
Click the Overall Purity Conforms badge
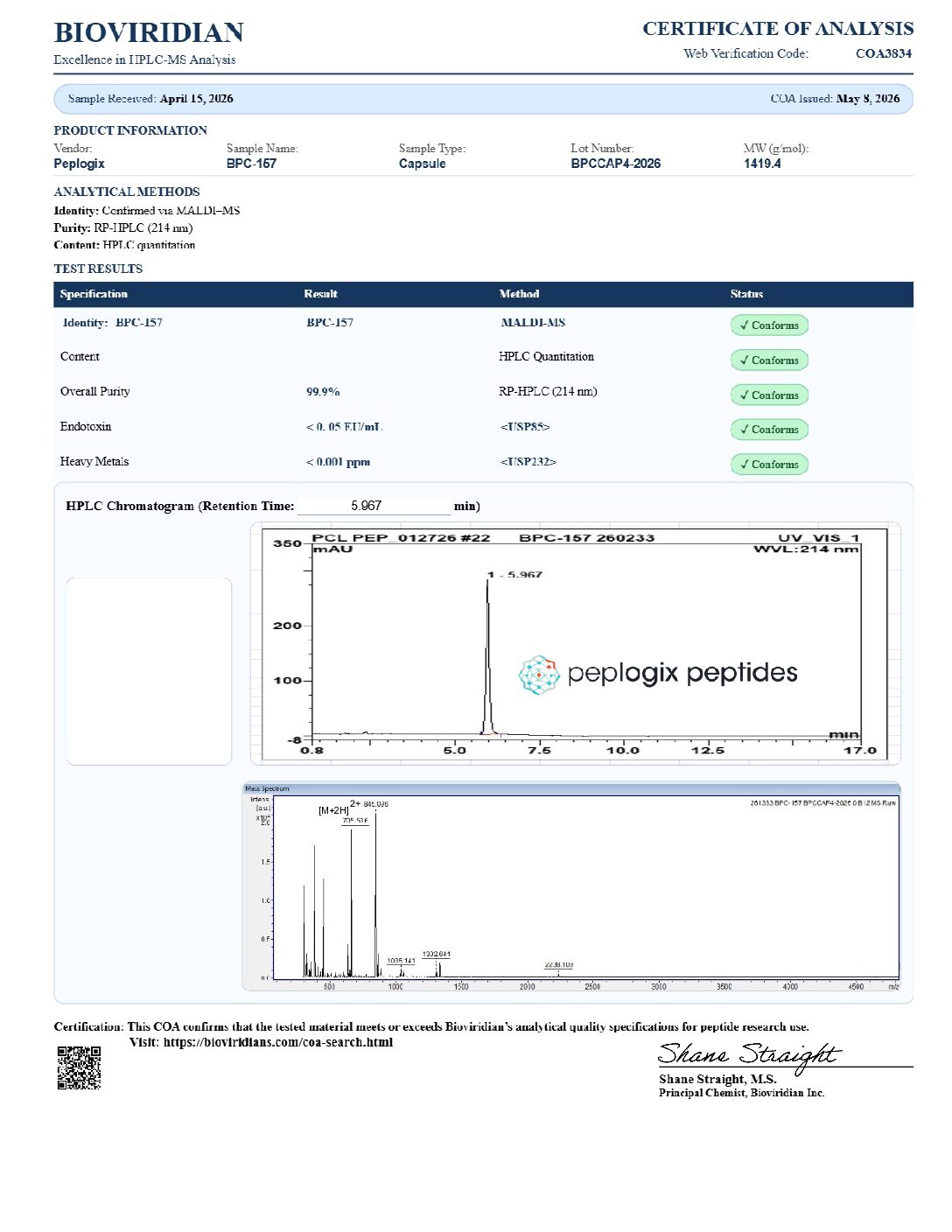[769, 395]
